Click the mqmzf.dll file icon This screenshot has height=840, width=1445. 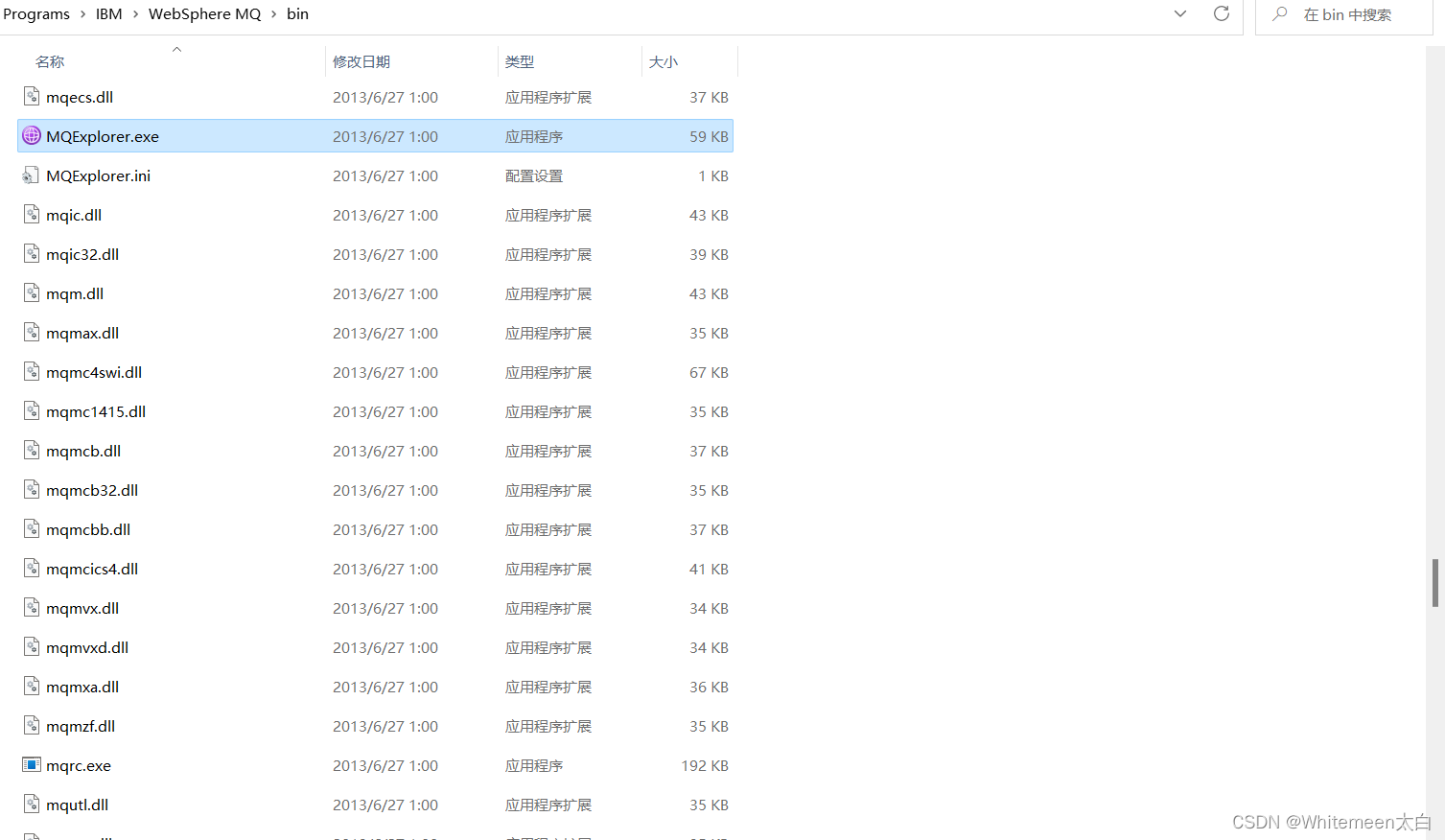click(x=32, y=726)
